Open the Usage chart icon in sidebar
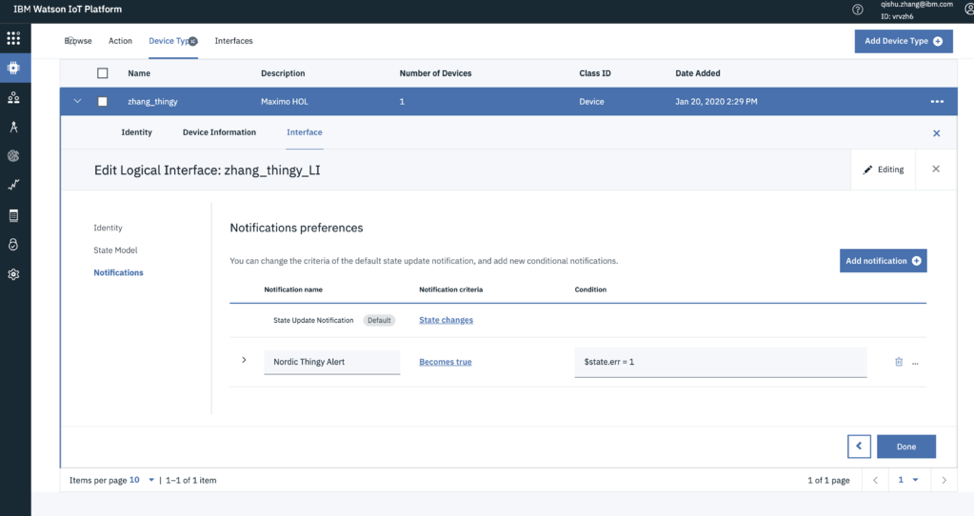974x516 pixels. (13, 184)
